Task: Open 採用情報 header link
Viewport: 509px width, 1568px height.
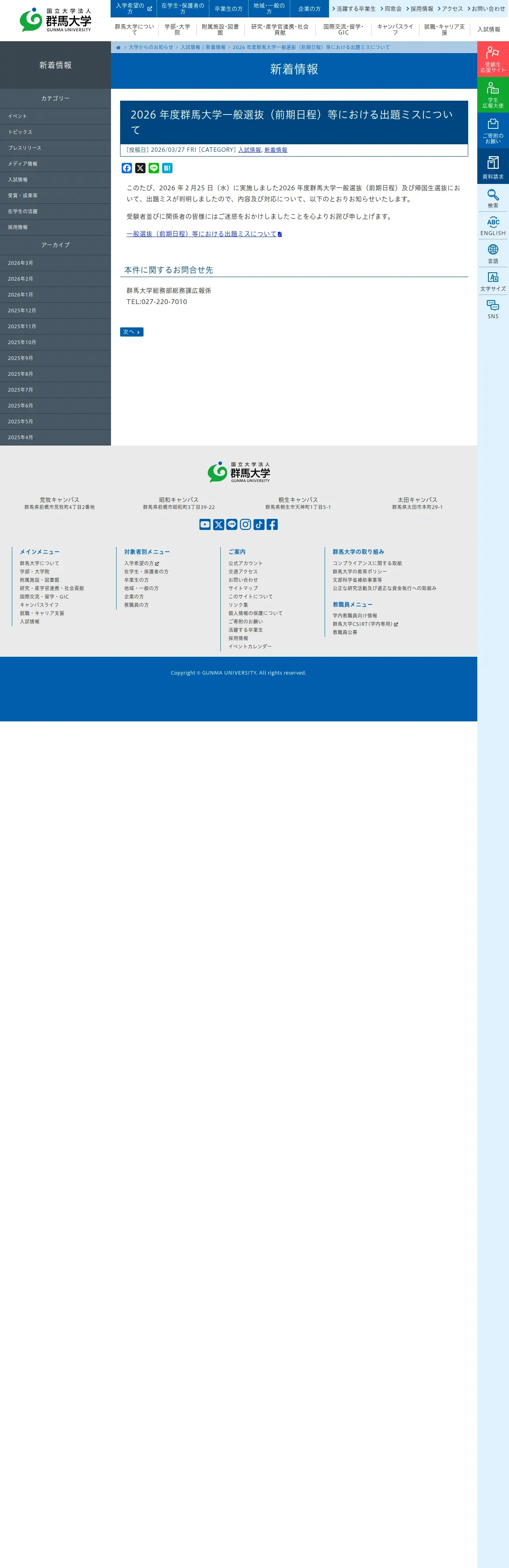Action: (419, 9)
